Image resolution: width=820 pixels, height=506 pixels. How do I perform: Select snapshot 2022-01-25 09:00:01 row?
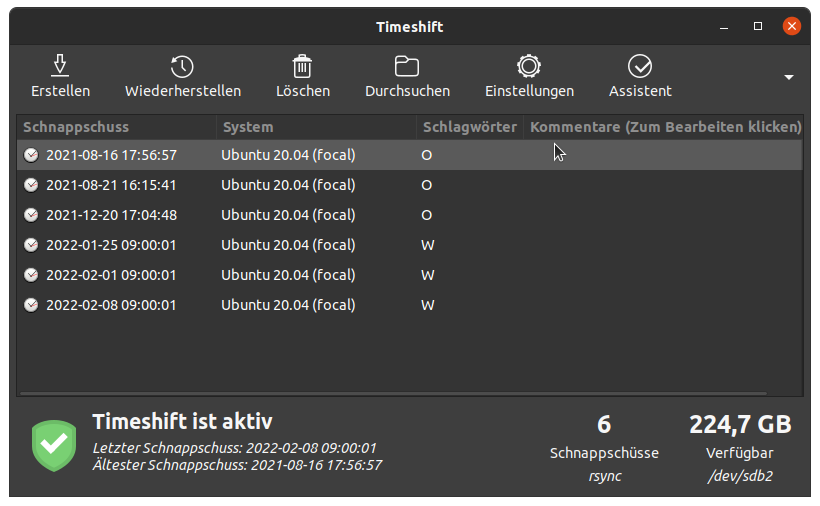pos(111,245)
